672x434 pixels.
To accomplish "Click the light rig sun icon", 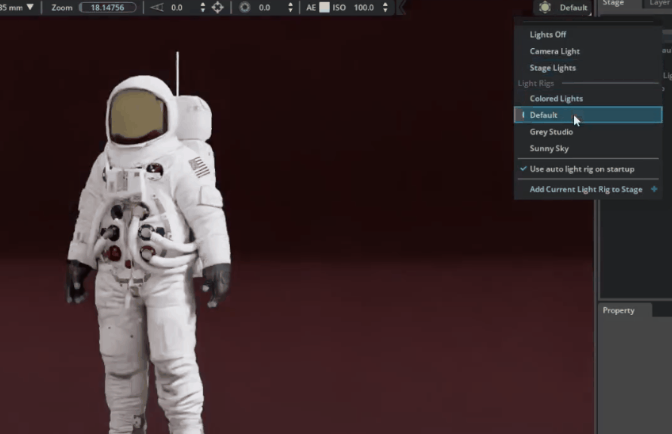I will (543, 7).
